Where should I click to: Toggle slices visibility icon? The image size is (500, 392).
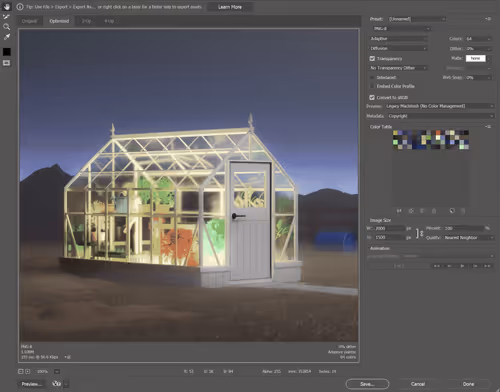(6, 63)
